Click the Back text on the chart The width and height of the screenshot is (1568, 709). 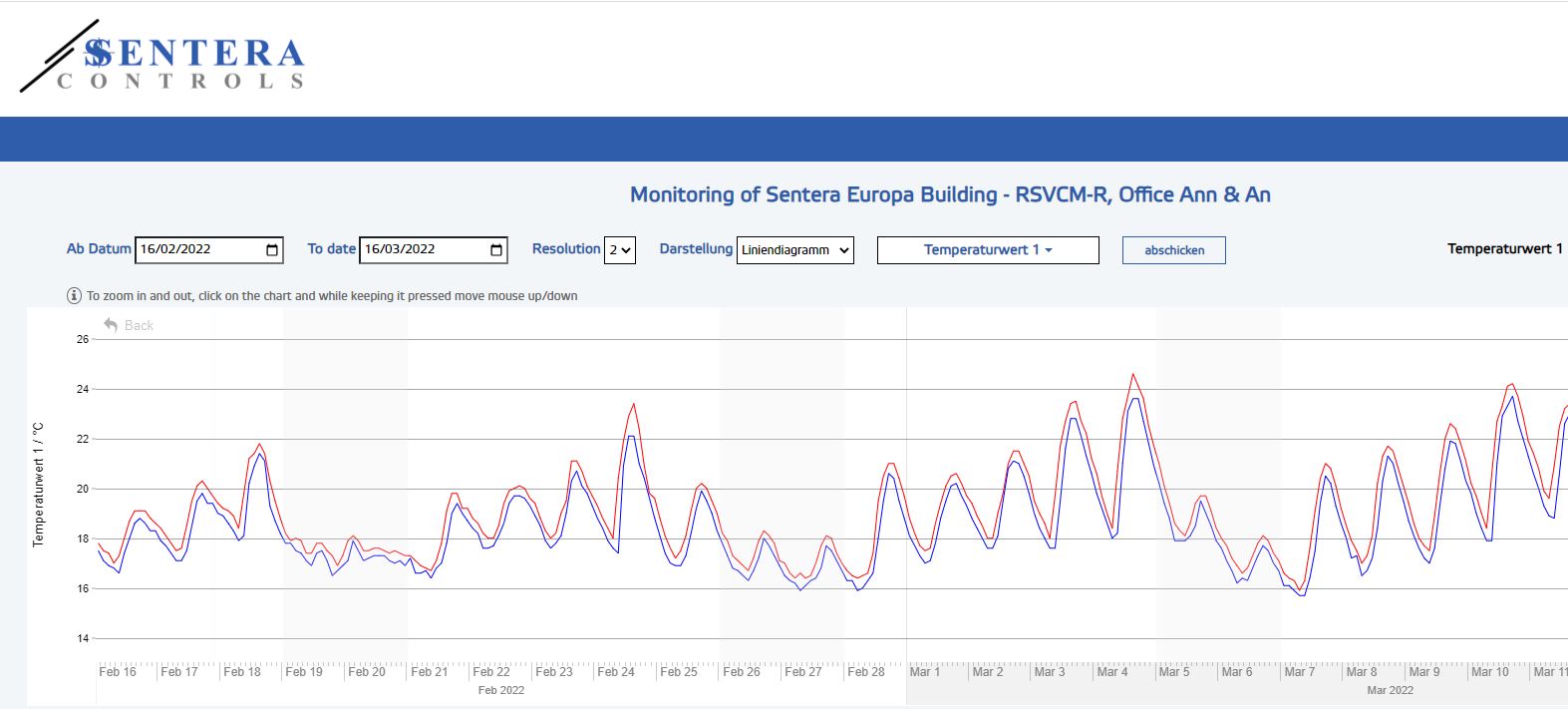click(140, 325)
